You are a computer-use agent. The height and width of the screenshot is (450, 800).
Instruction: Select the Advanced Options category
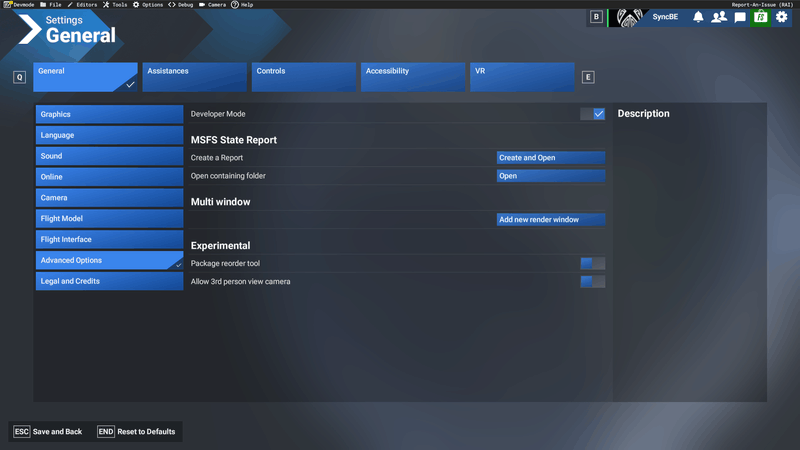(x=109, y=260)
